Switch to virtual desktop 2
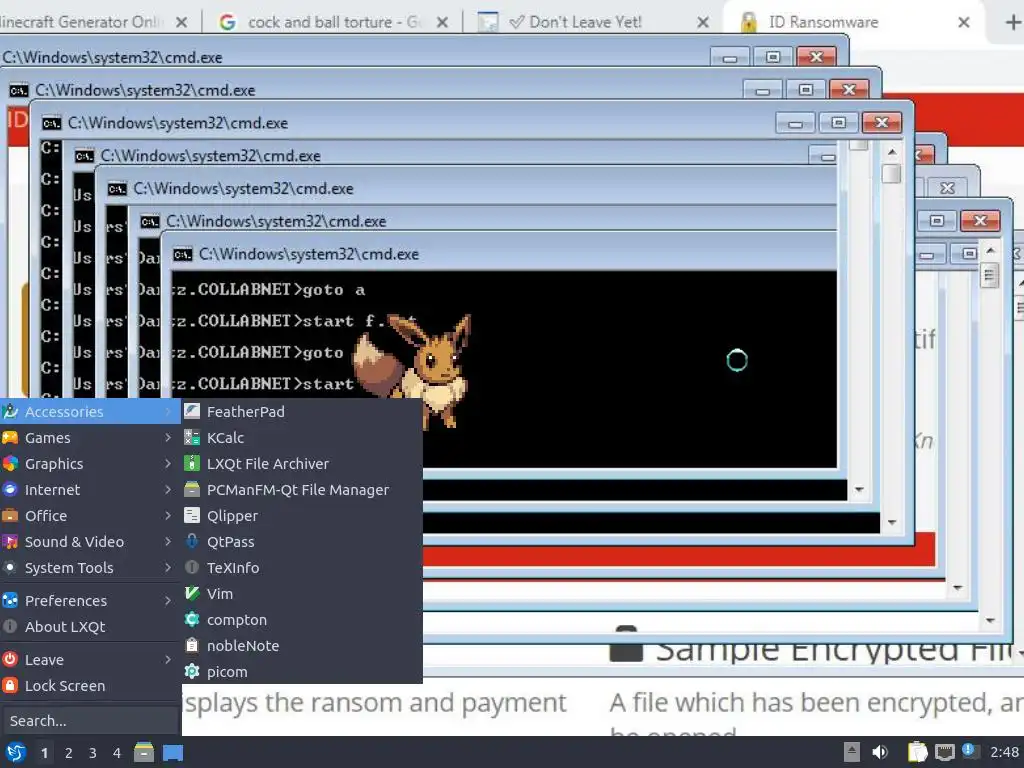The width and height of the screenshot is (1024, 768). pyautogui.click(x=69, y=753)
